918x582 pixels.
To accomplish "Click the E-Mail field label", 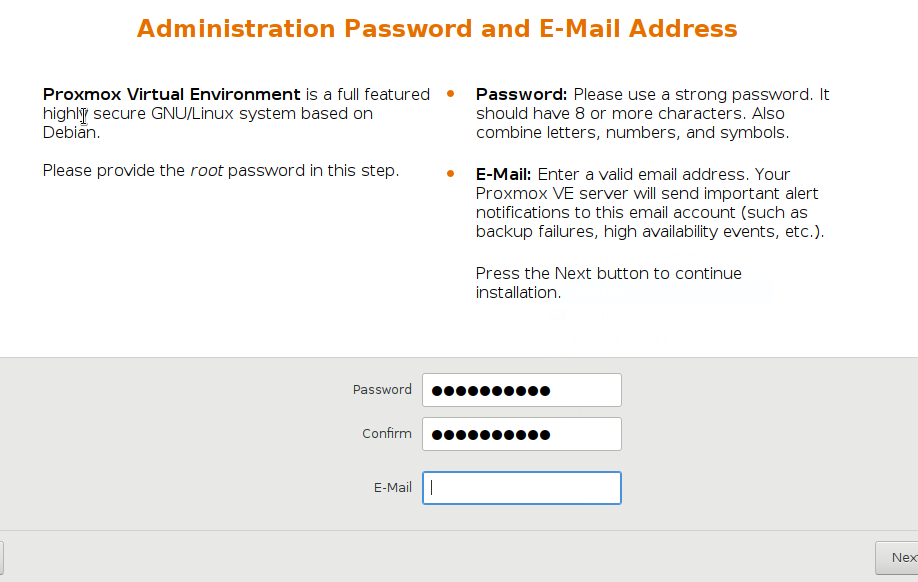I will 393,488.
